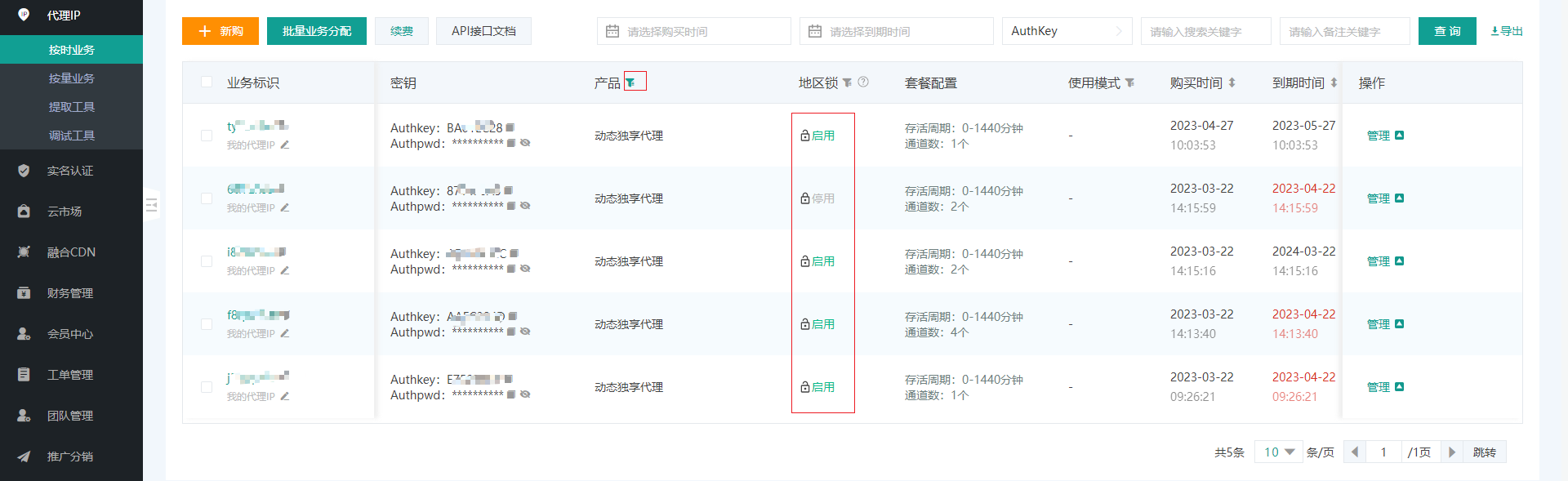This screenshot has width=1568, height=481.
Task: Click the product column filter icon
Action: pos(630,82)
